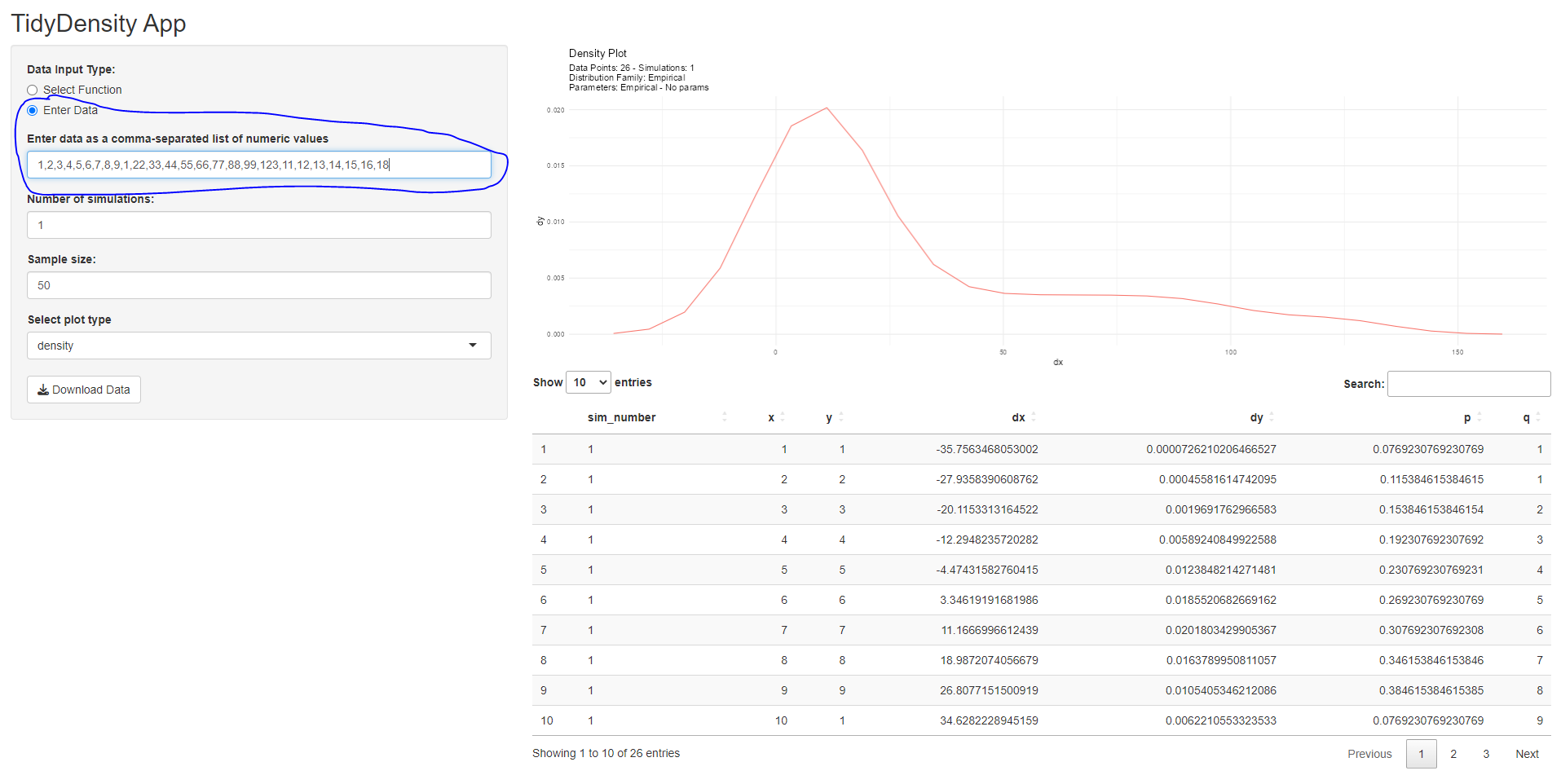Click the Previous pagination button
The height and width of the screenshot is (784, 1561).
tap(1369, 754)
